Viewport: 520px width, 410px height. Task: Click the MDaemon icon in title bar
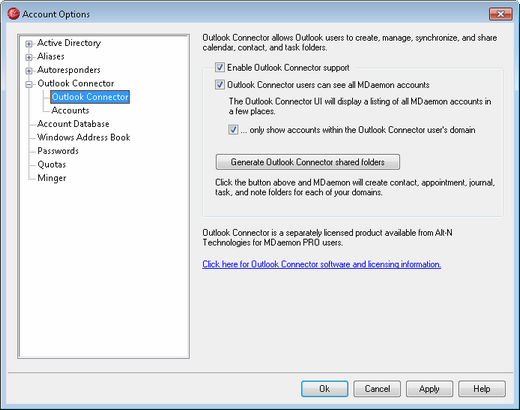point(13,14)
